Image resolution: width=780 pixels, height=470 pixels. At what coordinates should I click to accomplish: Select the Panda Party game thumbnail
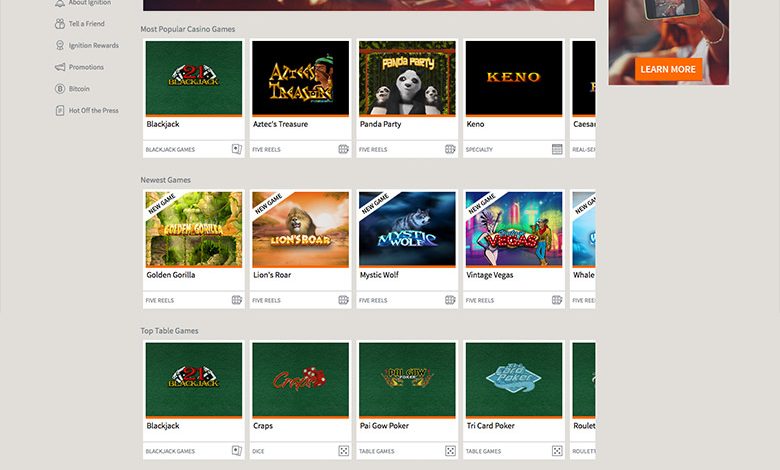tap(407, 78)
